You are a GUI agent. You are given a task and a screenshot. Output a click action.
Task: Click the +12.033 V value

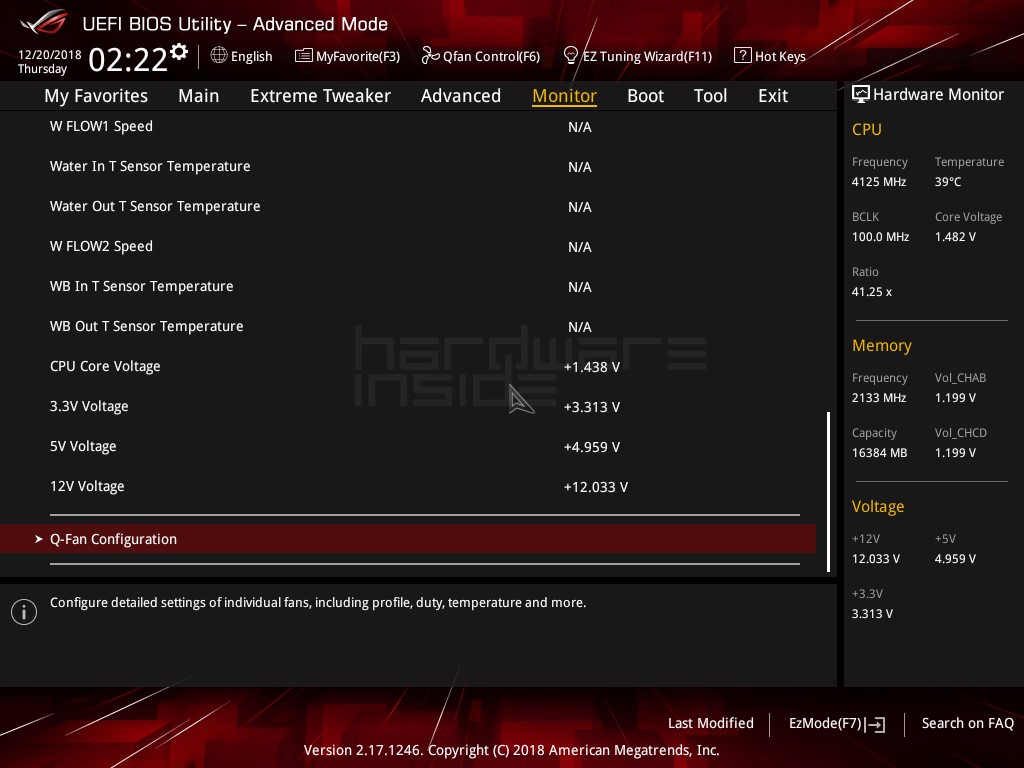pos(596,487)
